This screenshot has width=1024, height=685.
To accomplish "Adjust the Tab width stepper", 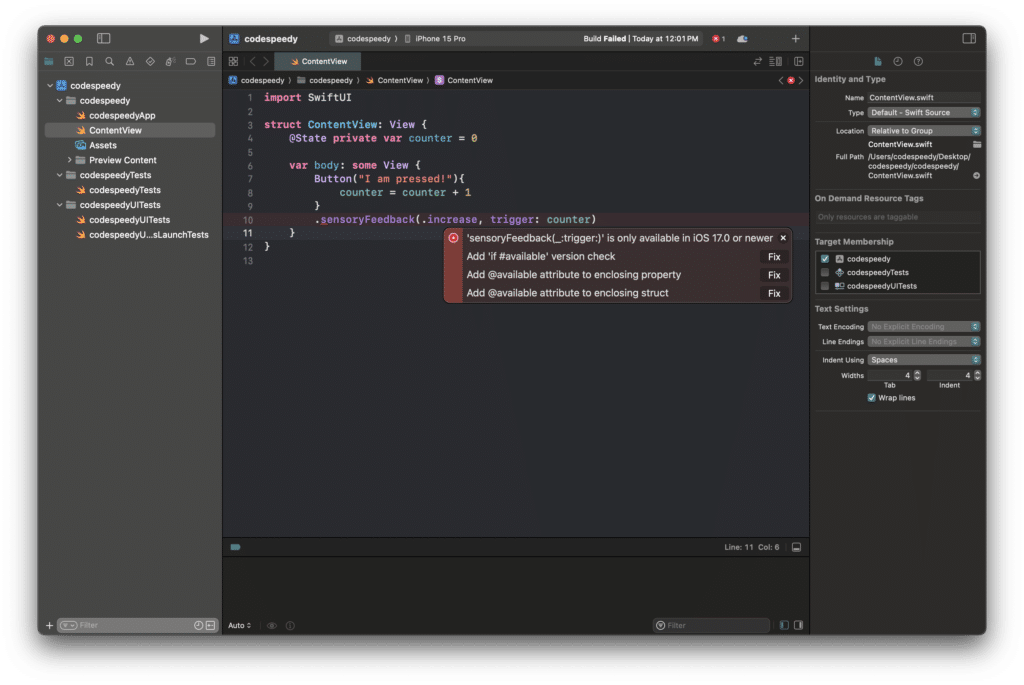I will coord(917,375).
